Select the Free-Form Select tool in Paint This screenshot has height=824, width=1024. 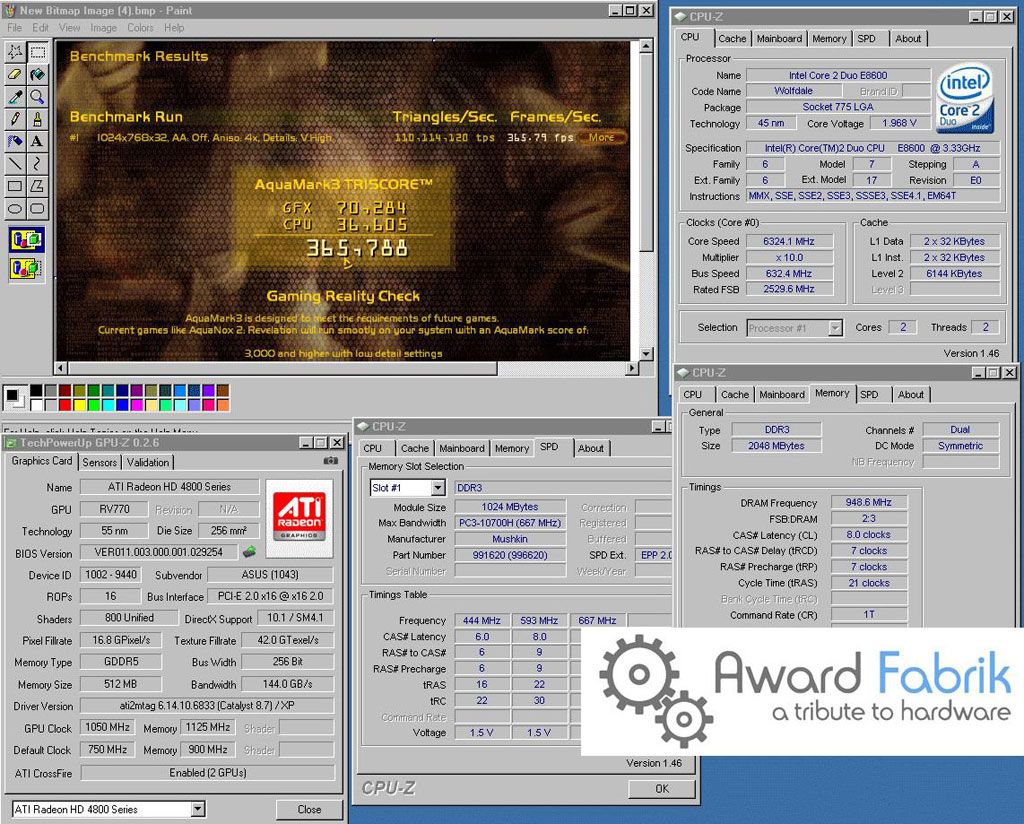[14, 52]
